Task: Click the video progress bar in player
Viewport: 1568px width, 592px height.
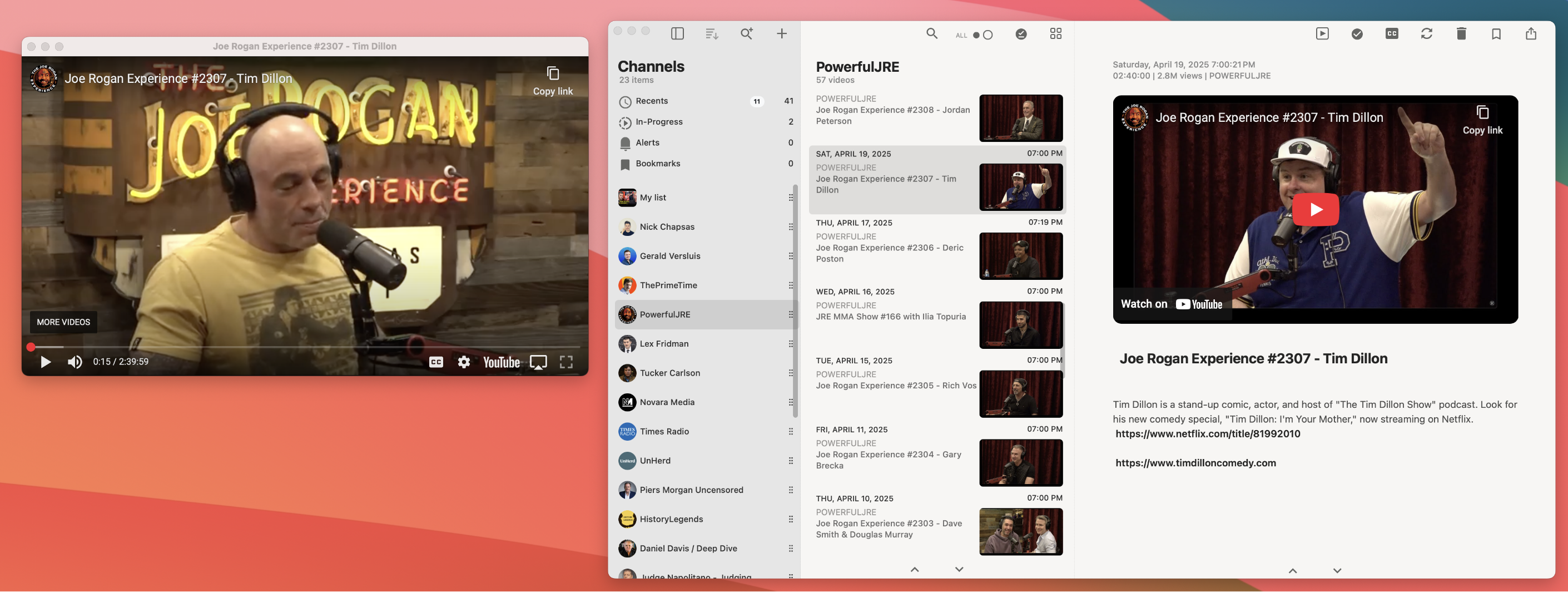Action: [304, 347]
